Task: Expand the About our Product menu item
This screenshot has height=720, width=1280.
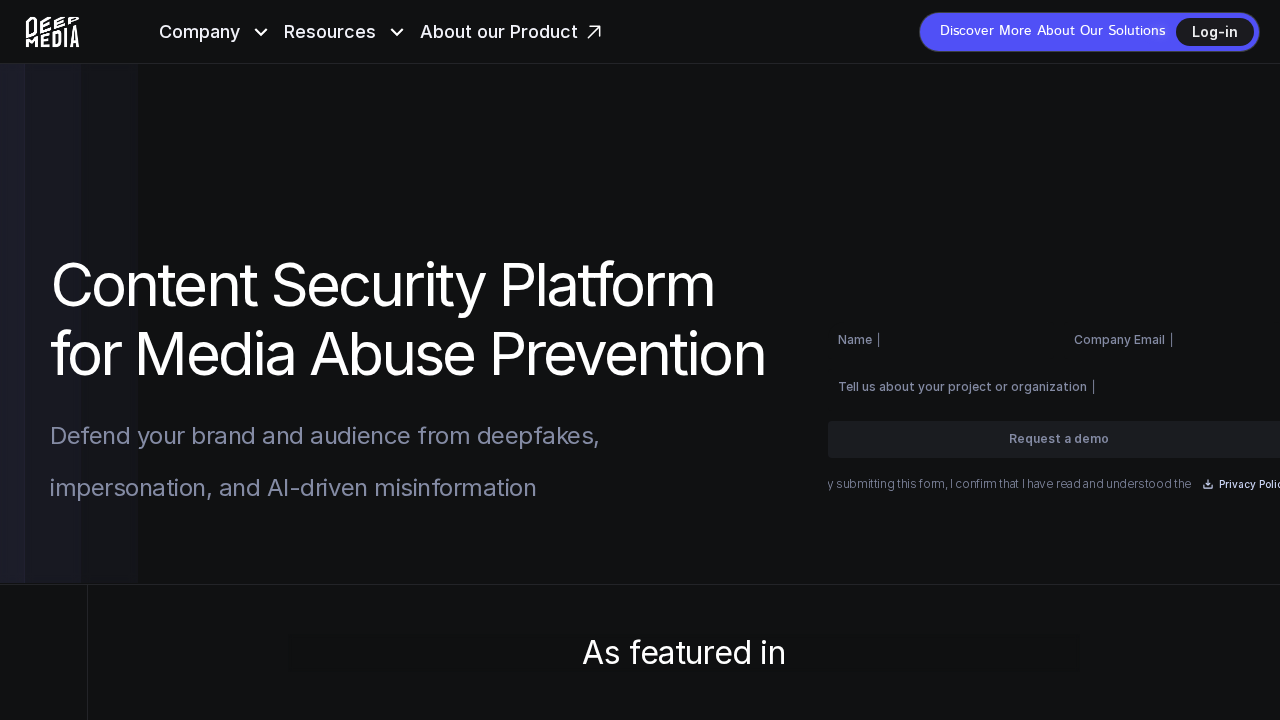Action: click(x=498, y=32)
